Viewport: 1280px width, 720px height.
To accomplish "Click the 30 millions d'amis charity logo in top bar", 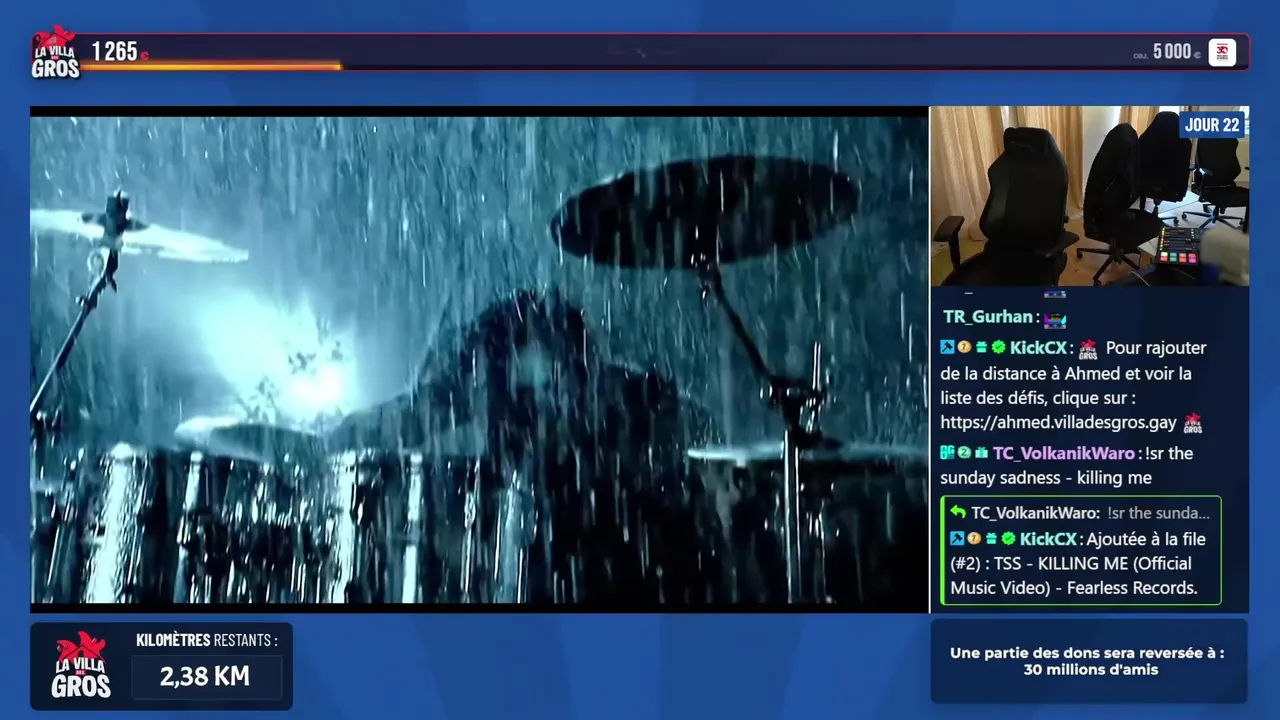I will (x=1222, y=52).
